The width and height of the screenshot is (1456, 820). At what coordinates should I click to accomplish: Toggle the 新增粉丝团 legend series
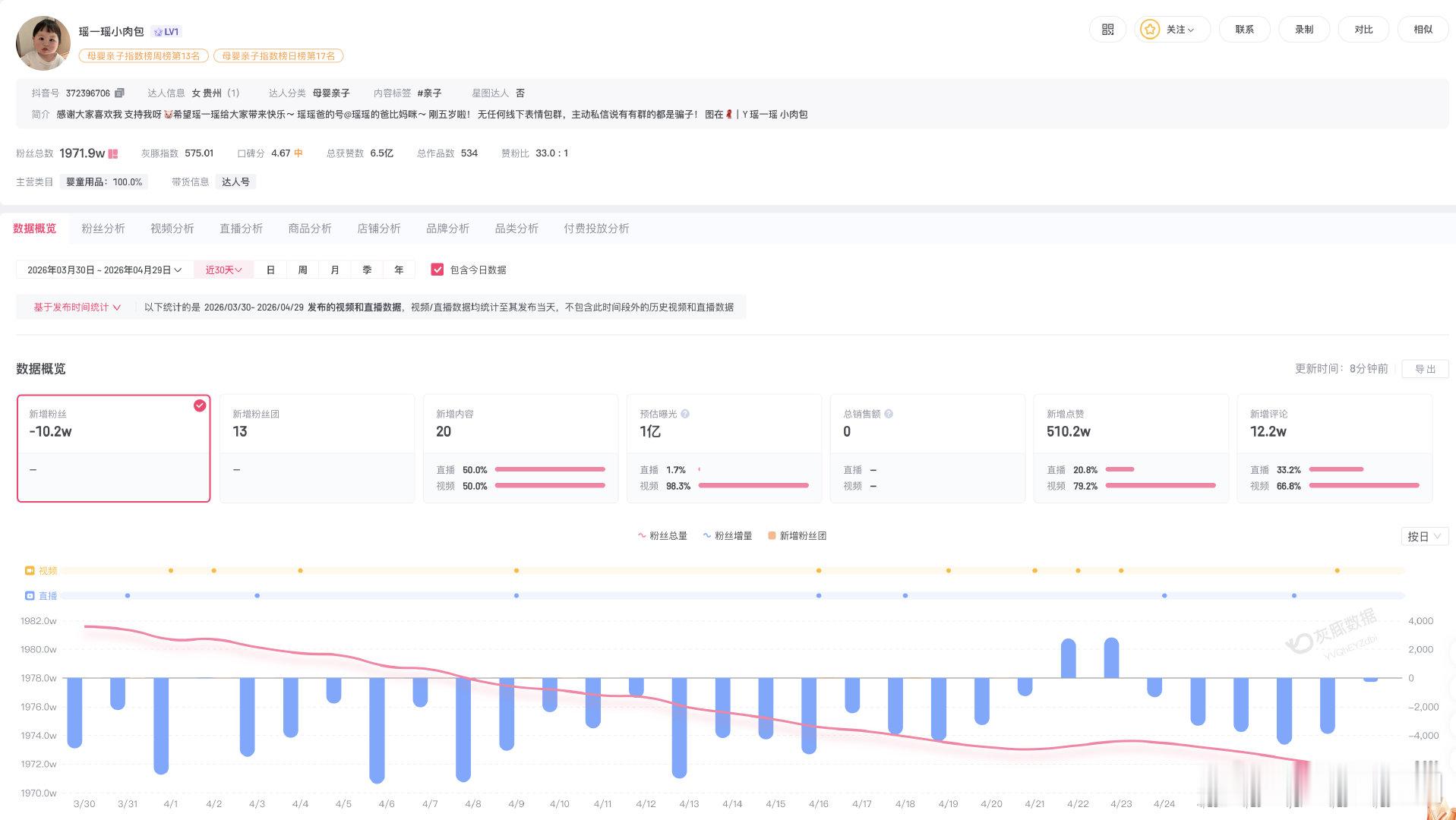tap(797, 536)
